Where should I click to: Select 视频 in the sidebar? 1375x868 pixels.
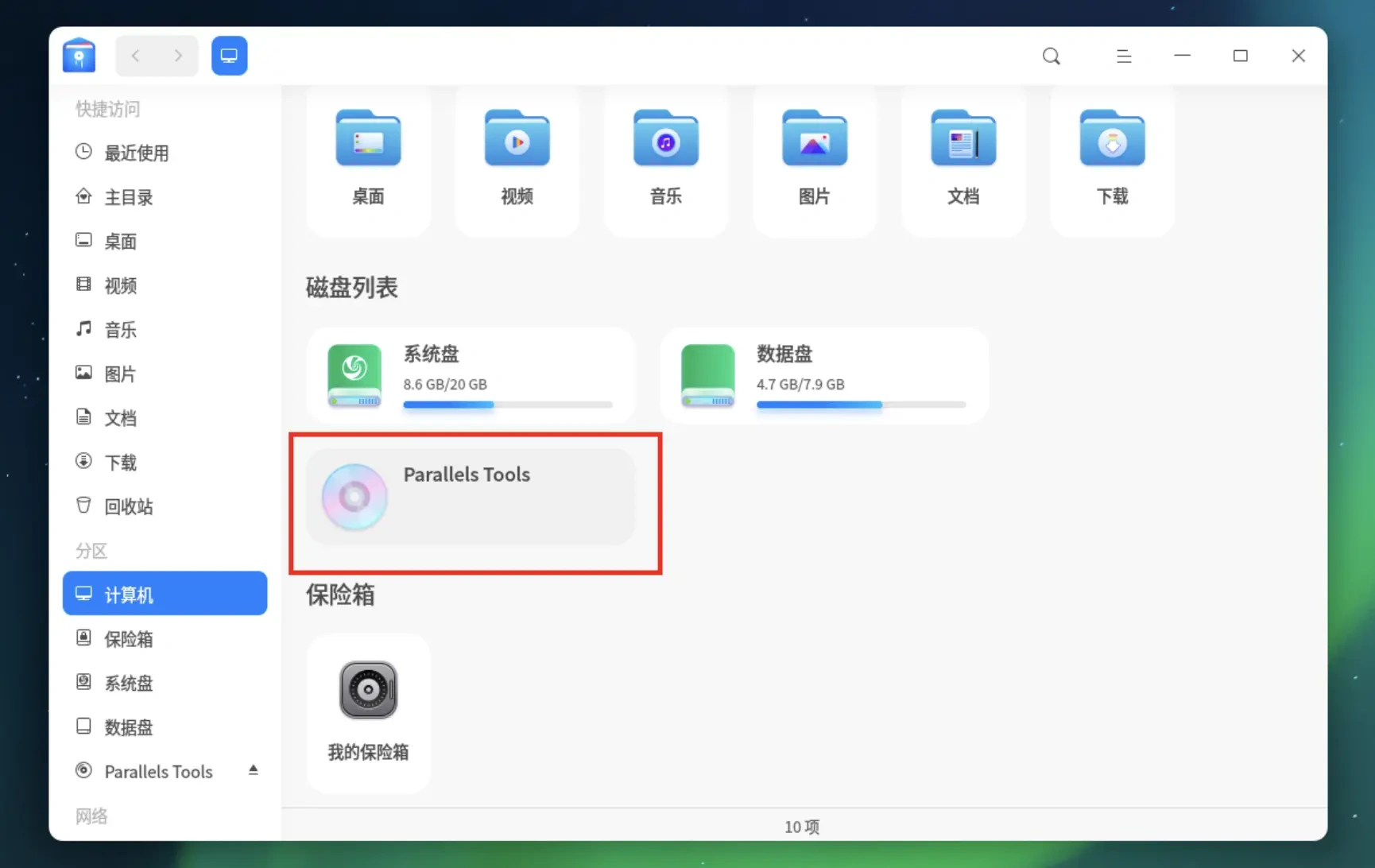165,285
